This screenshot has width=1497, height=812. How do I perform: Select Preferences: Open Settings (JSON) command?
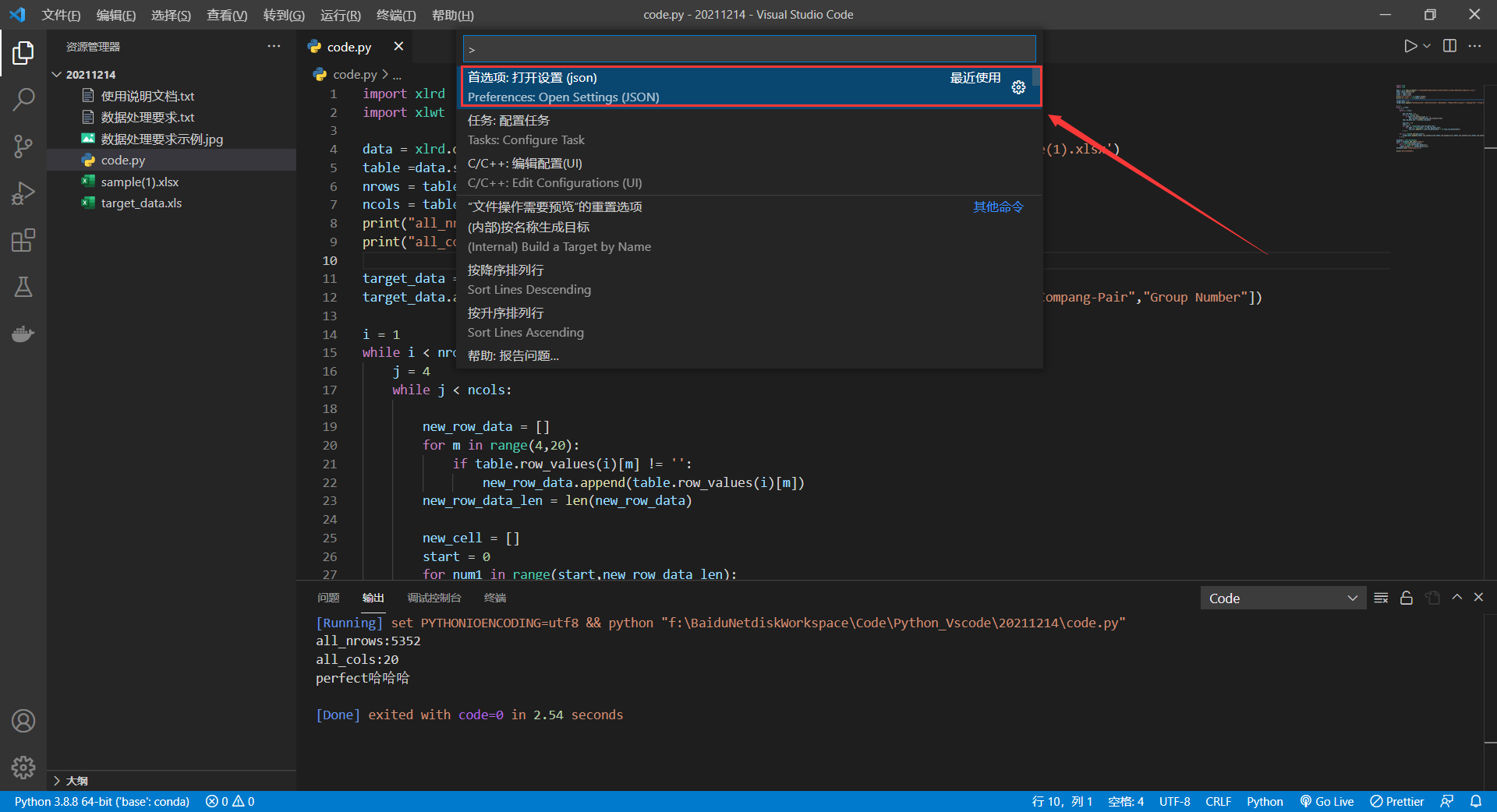click(x=749, y=86)
